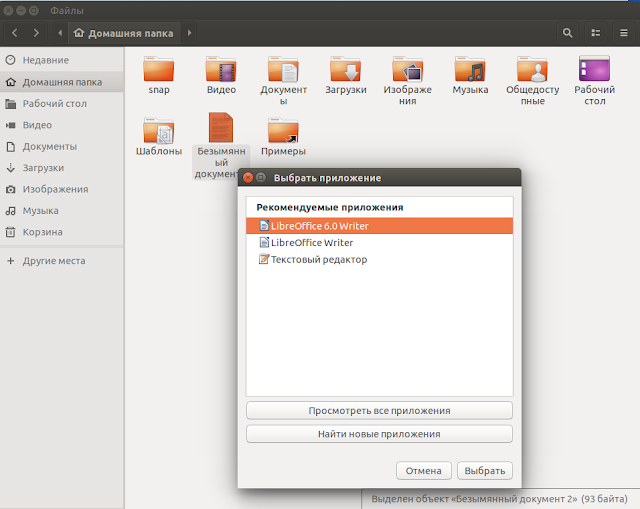Select the Музыка folder icon
This screenshot has width=640, height=509.
pos(470,69)
